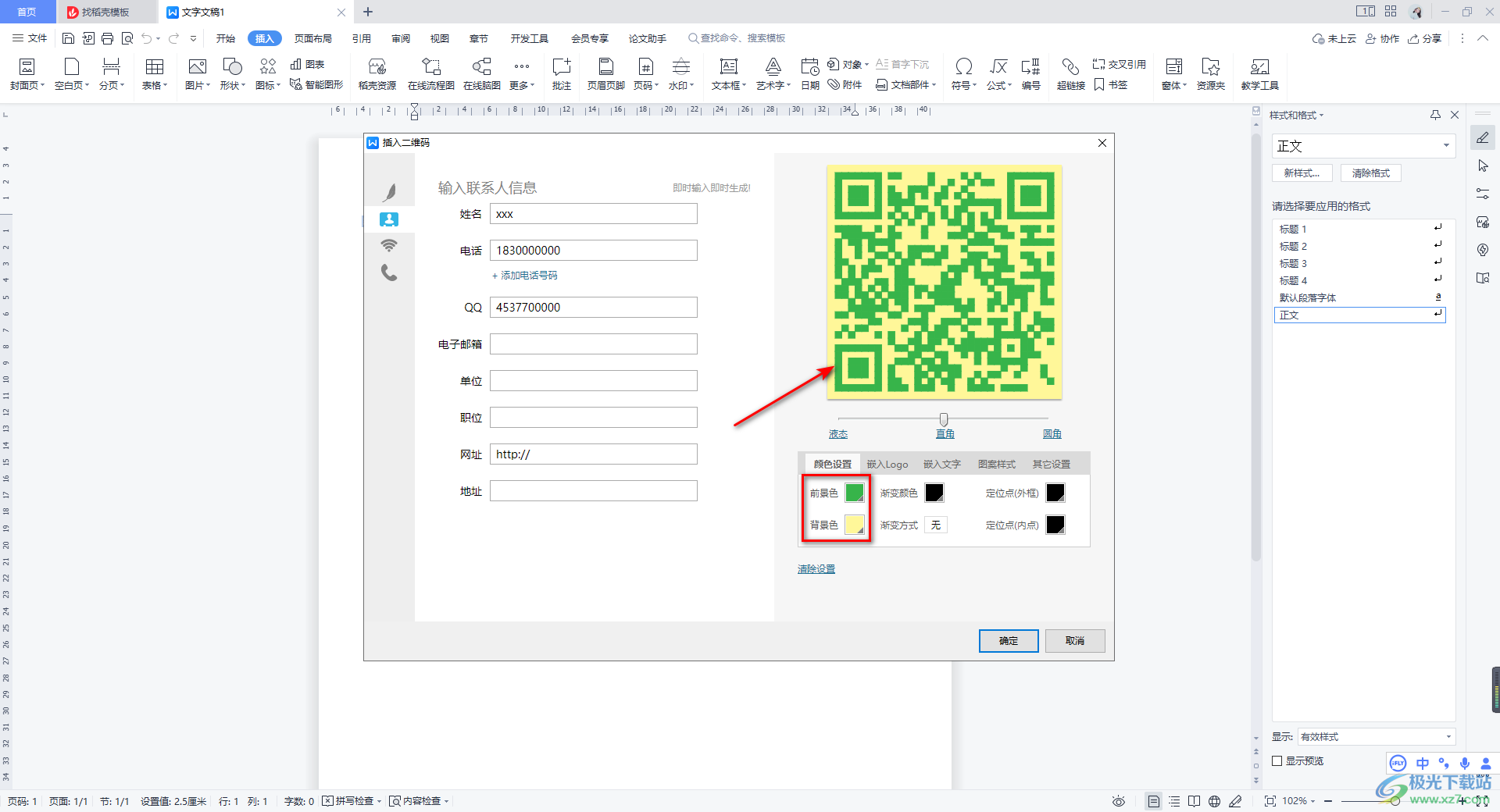Click the 定位点(外框) color swatch
Viewport: 1500px width, 812px height.
coord(1055,493)
